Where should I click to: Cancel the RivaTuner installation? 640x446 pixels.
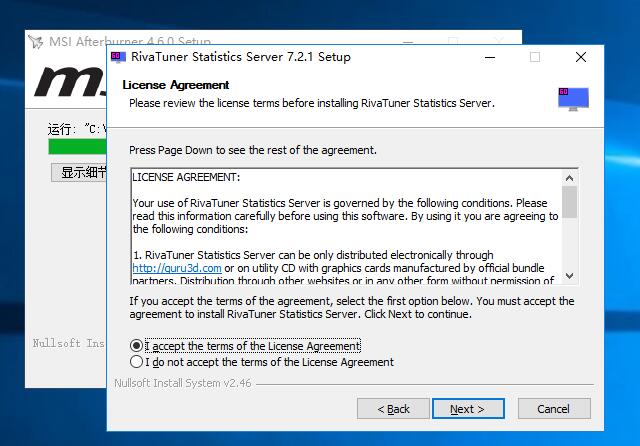coord(553,409)
